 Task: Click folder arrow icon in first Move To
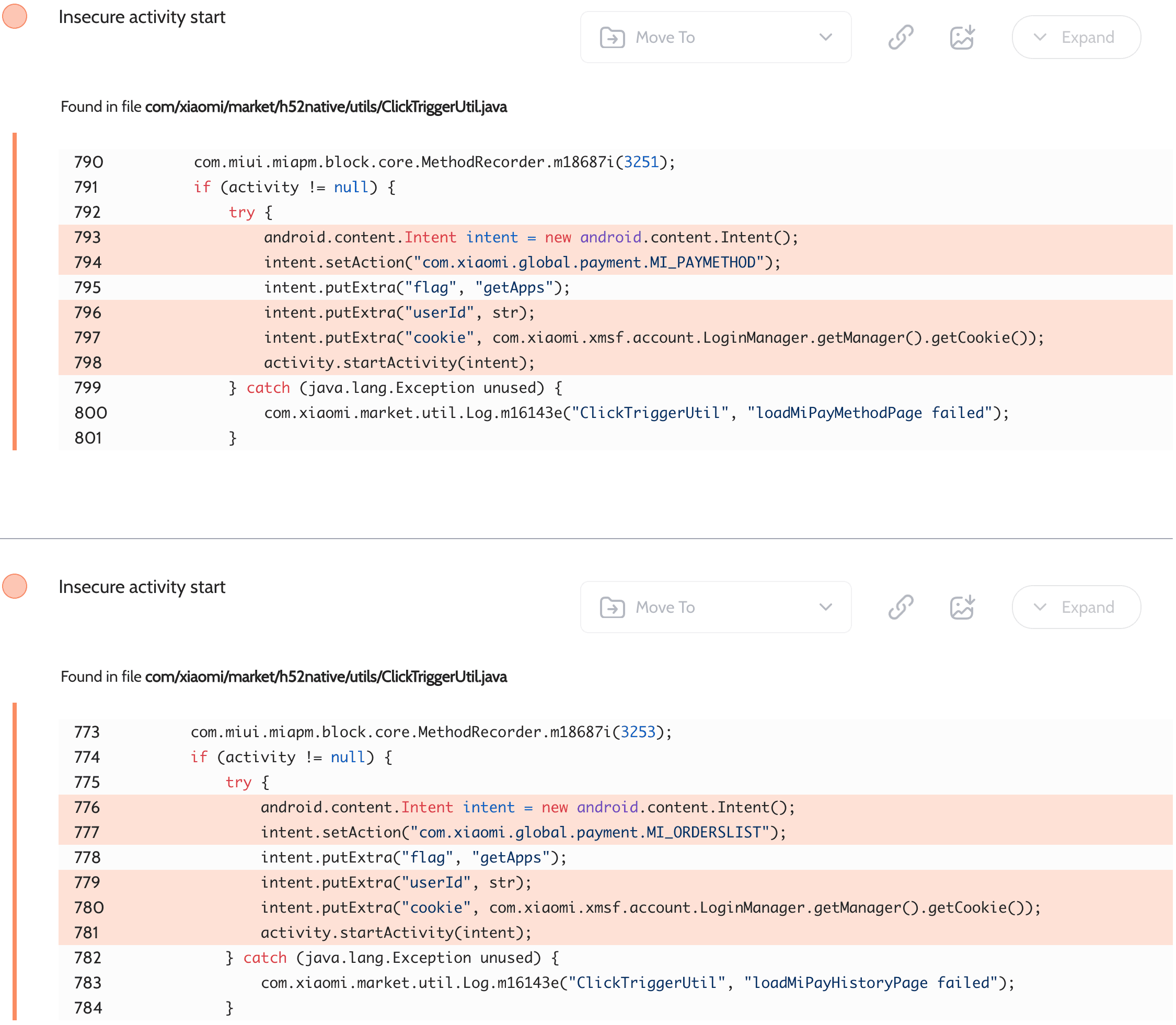click(x=613, y=38)
